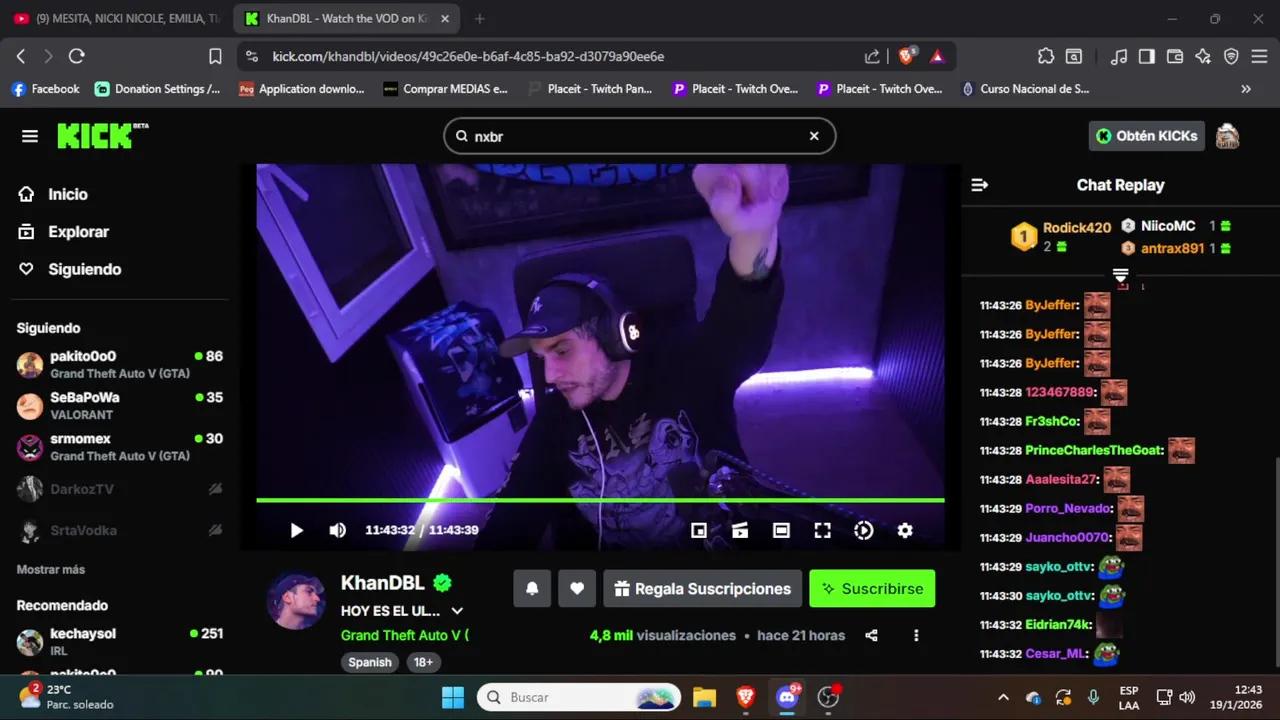Viewport: 1280px width, 720px height.
Task: Enable picture-in-picture mode
Action: pyautogui.click(x=699, y=530)
